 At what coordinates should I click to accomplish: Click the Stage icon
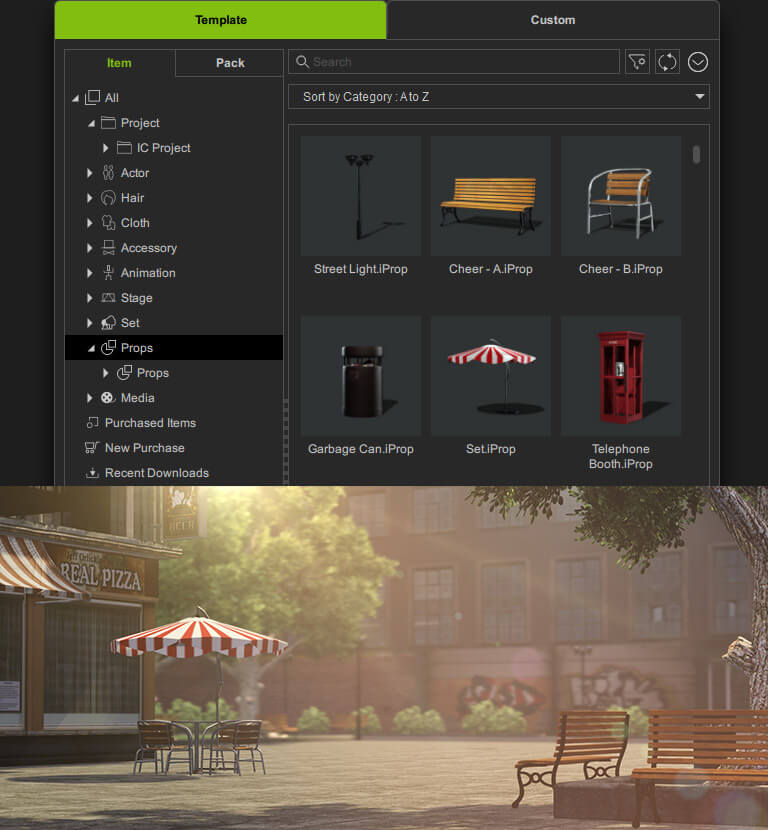(x=109, y=297)
